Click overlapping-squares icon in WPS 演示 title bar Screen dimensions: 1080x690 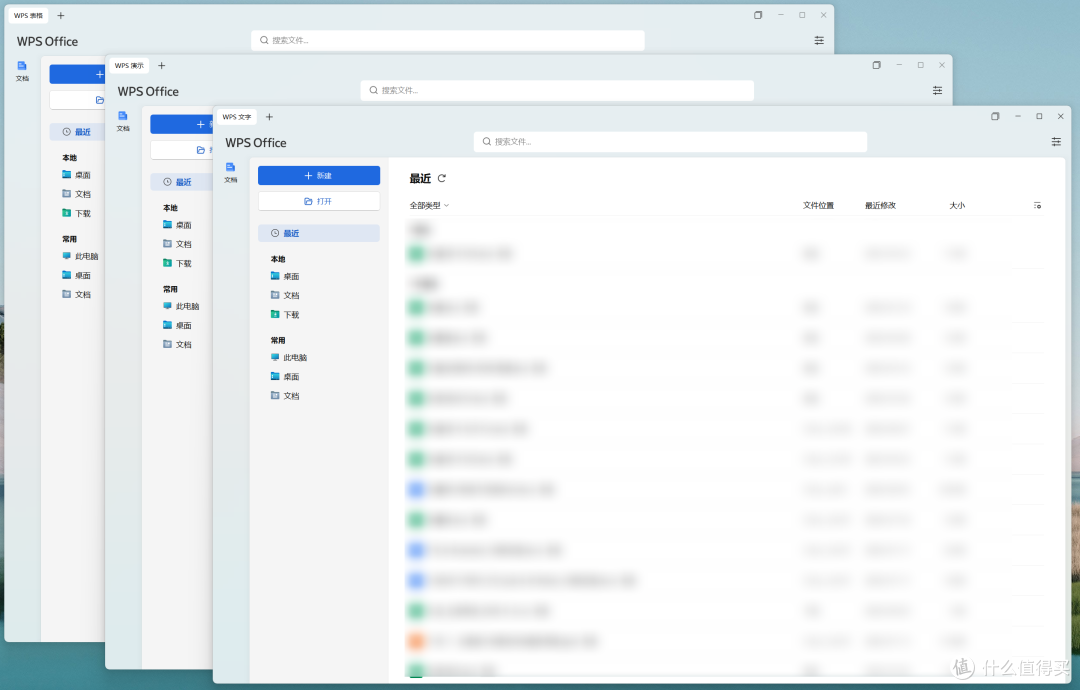(876, 65)
